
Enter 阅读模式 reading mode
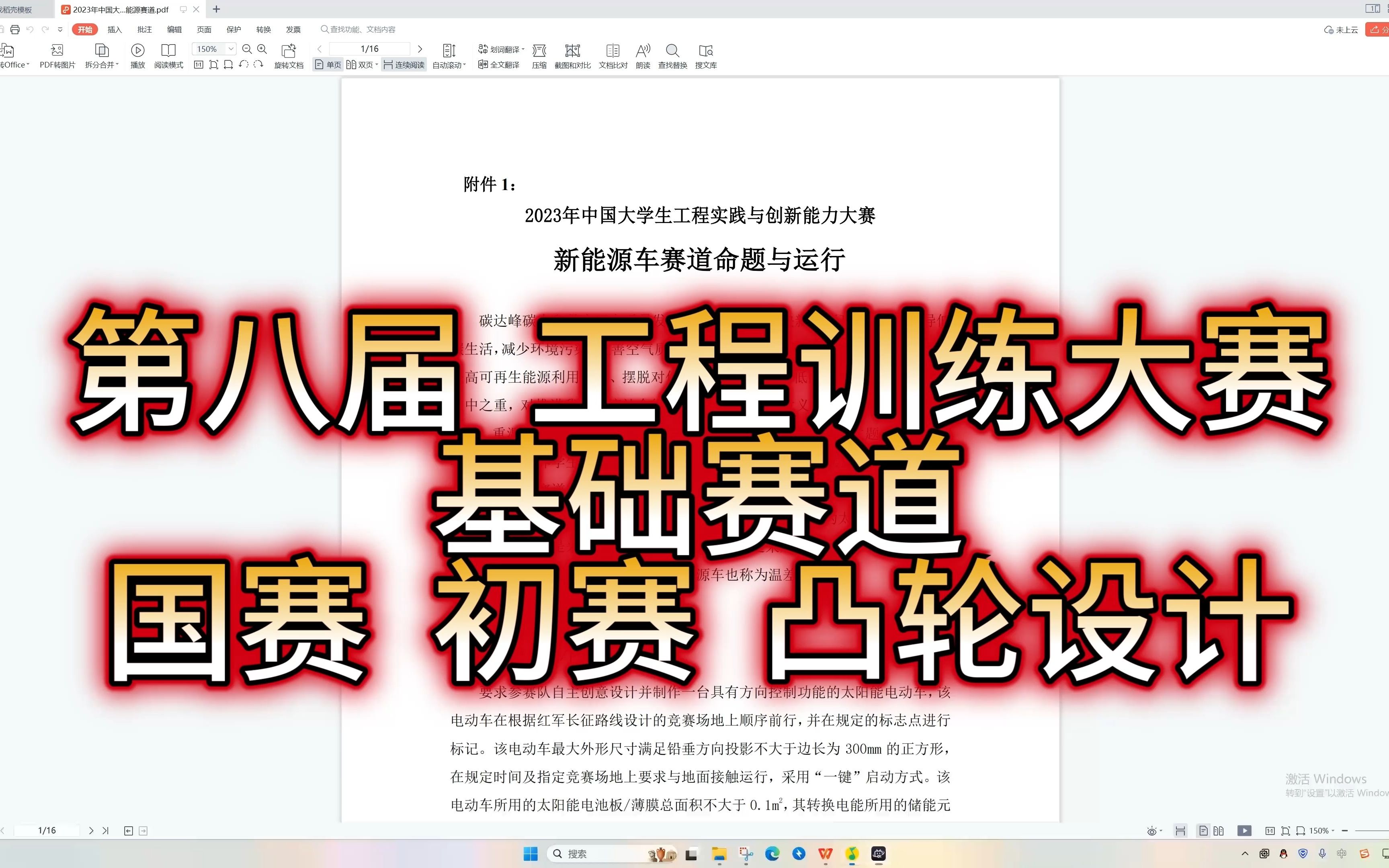point(169,56)
